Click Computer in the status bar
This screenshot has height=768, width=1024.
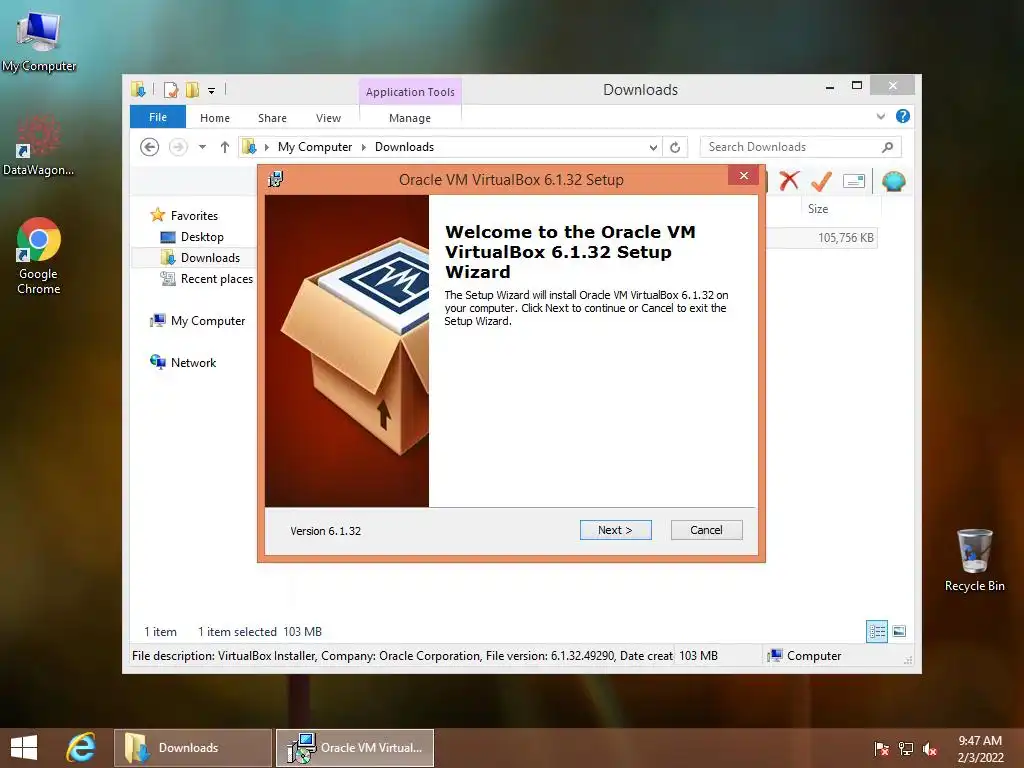[x=806, y=656]
